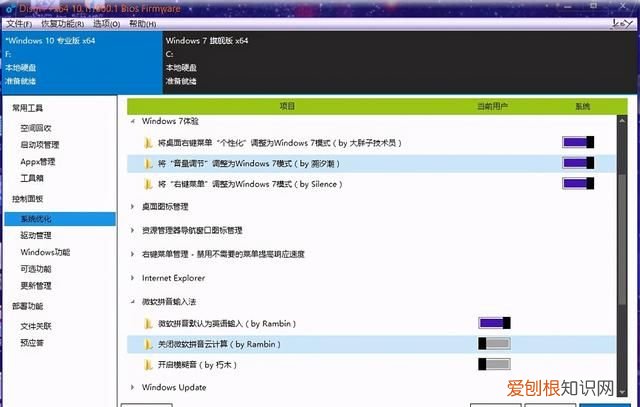Image resolution: width=640 pixels, height=407 pixels.
Task: Open 驱动管理 in the sidebar
Action: coord(36,236)
